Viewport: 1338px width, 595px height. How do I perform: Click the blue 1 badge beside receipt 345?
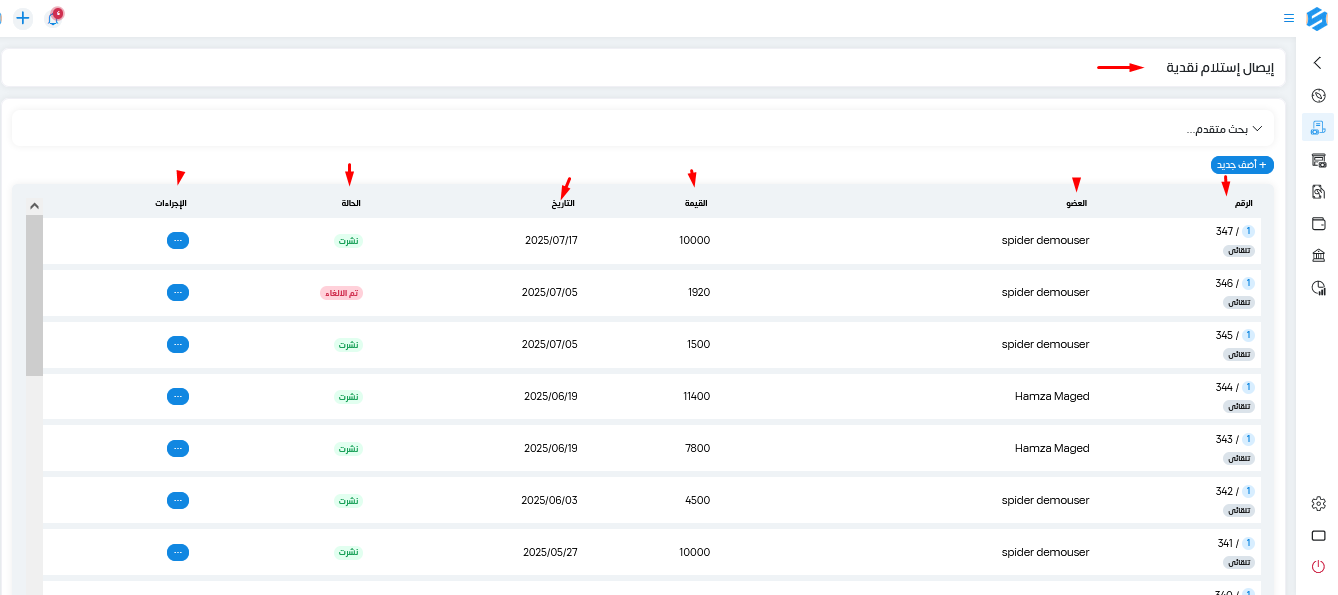click(1248, 335)
